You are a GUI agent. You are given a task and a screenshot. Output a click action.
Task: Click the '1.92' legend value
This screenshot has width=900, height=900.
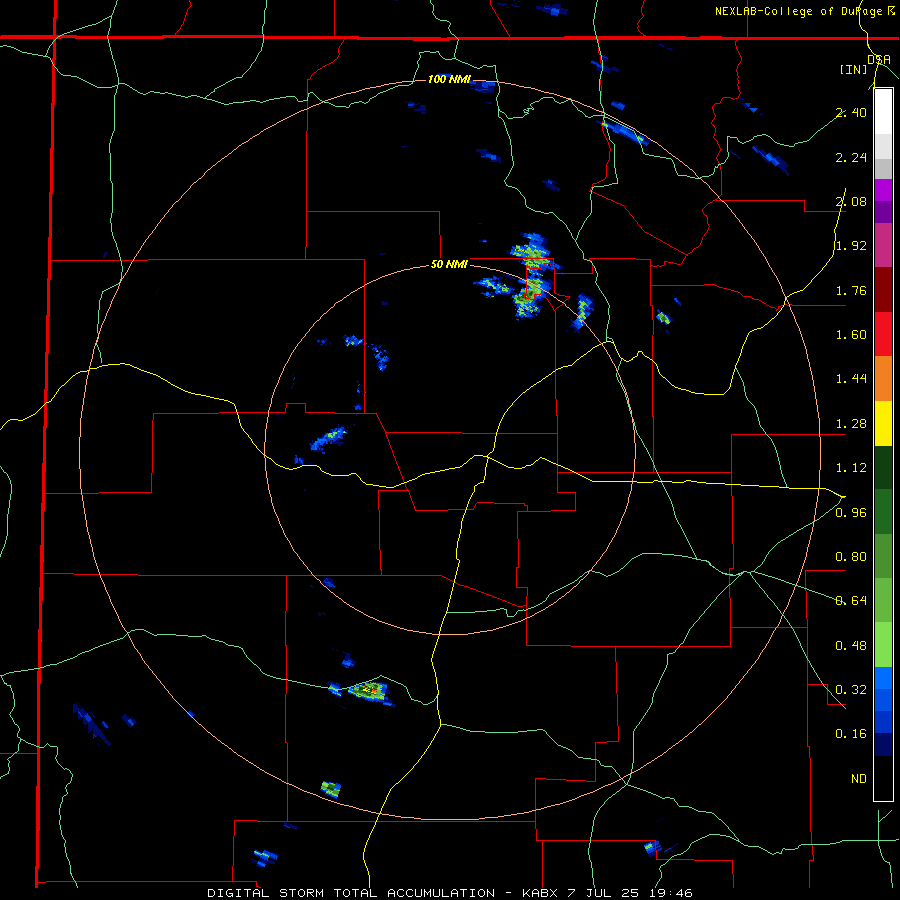coord(851,246)
